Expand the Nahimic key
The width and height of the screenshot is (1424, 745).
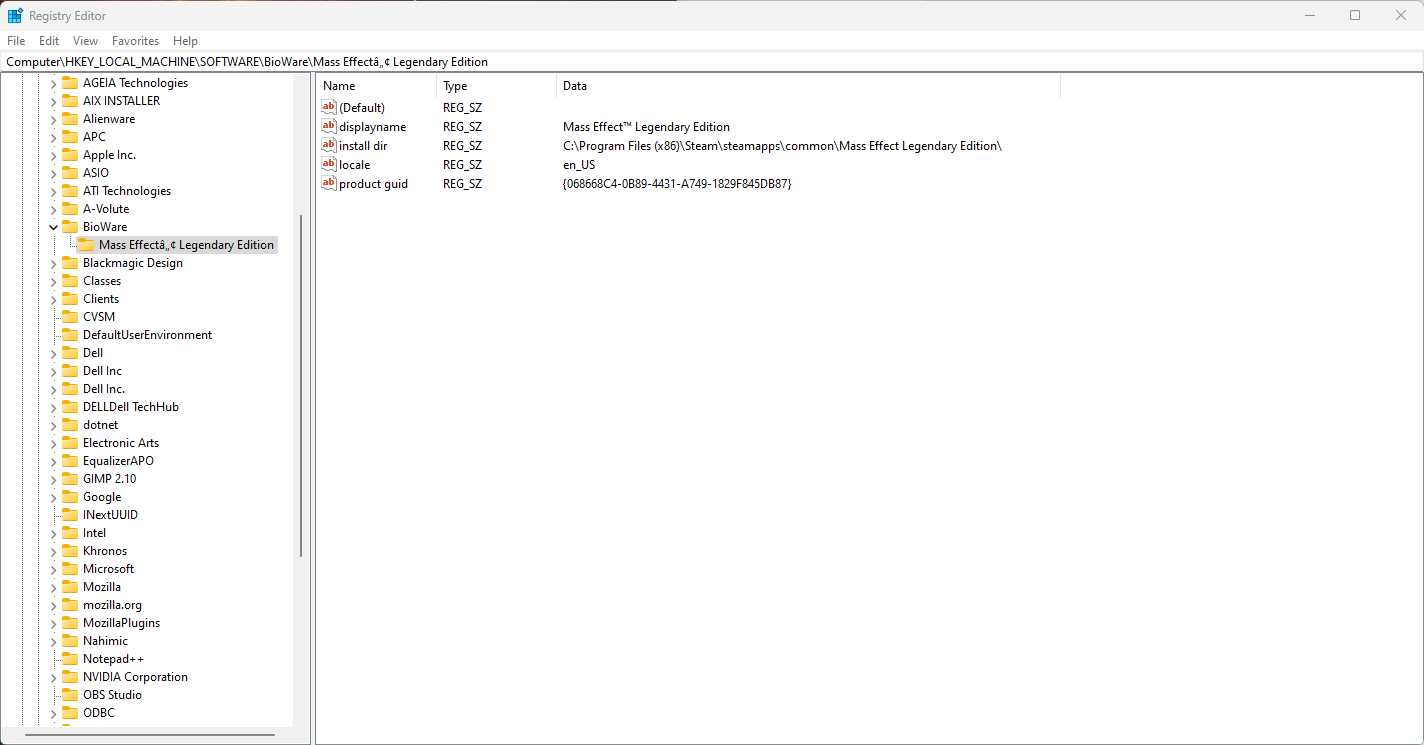(x=54, y=641)
